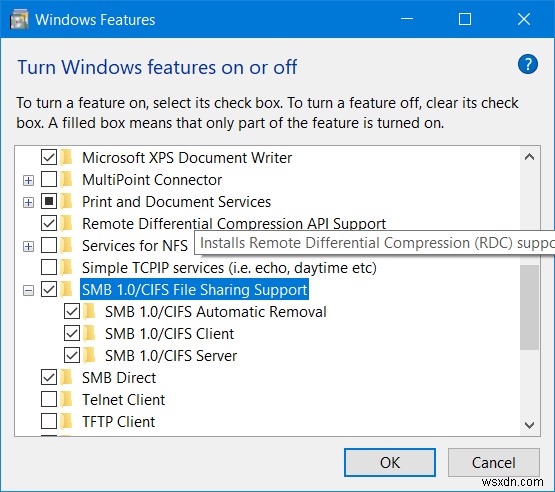This screenshot has width=555, height=492.
Task: Click folder icon beside TFTP Client
Action: tap(67, 421)
